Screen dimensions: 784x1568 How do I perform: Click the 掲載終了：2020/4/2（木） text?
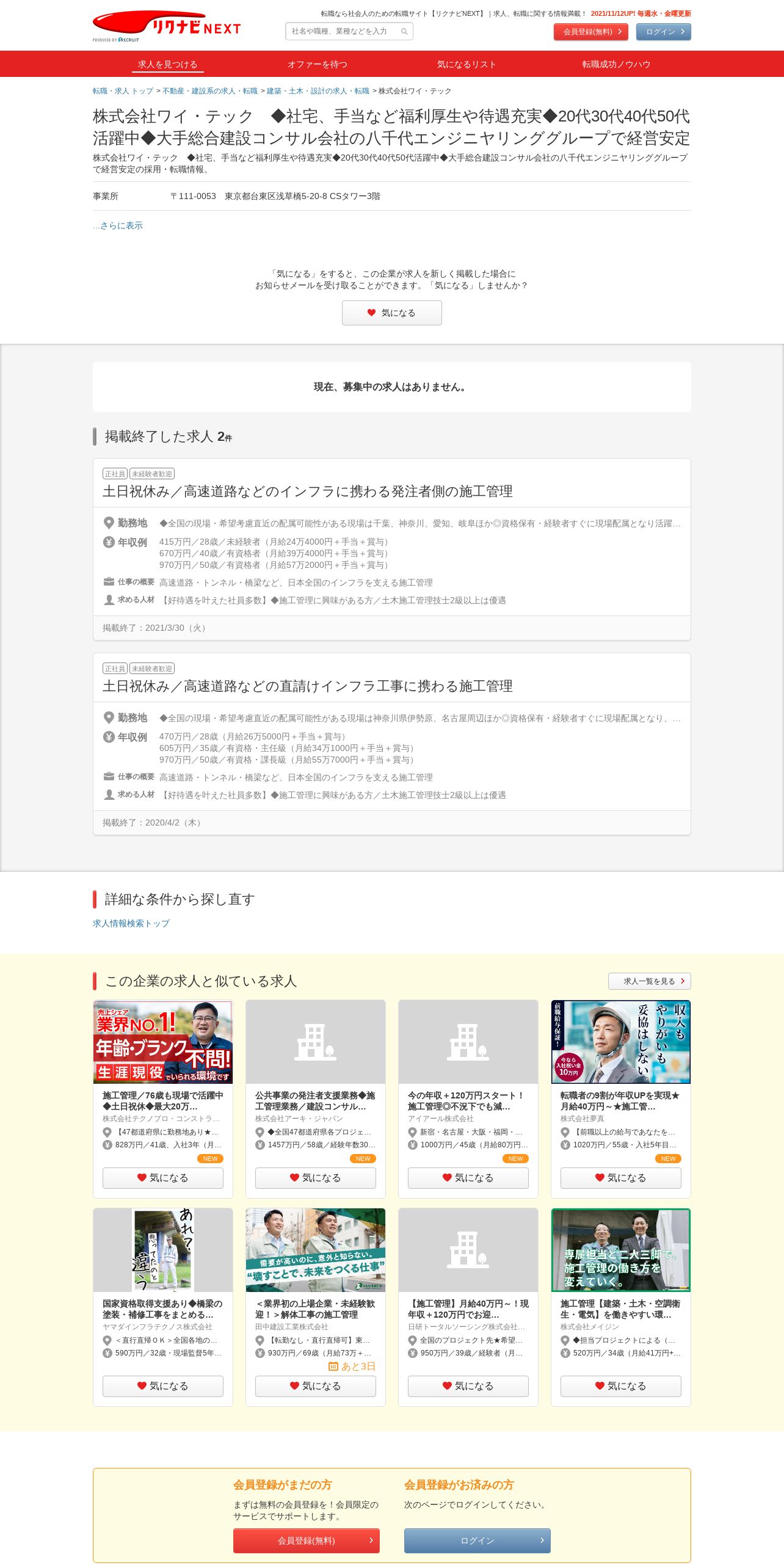[x=153, y=822]
